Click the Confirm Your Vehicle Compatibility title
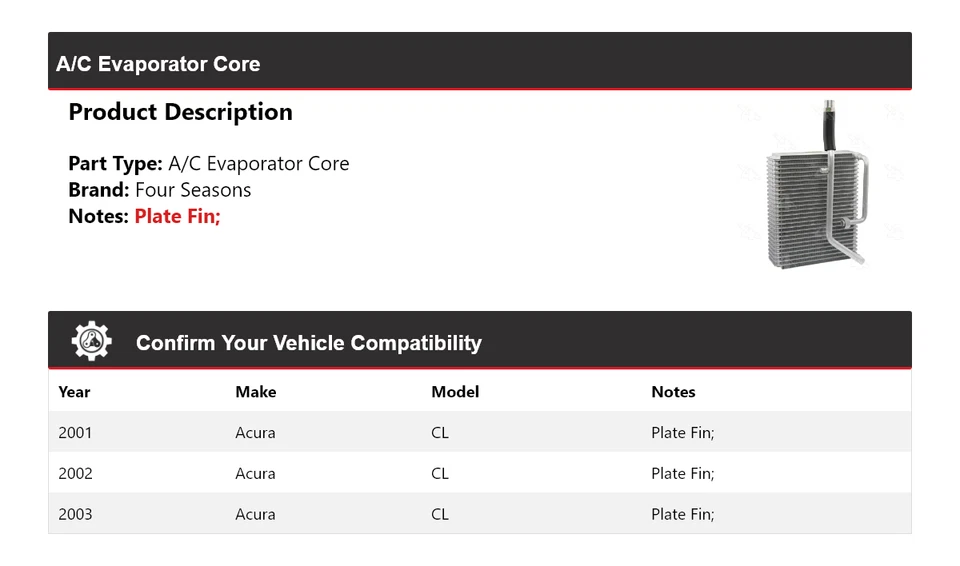This screenshot has height=566, width=960. coord(308,343)
